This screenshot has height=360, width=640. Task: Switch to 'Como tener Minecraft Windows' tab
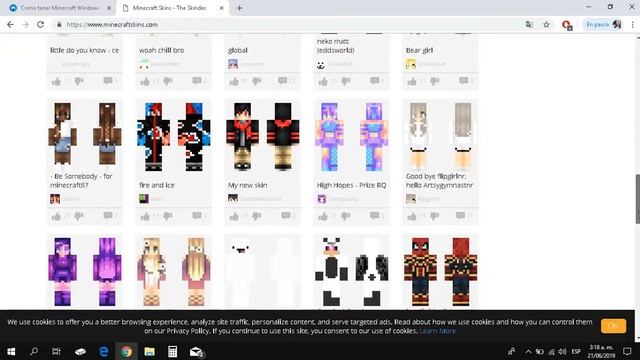59,8
